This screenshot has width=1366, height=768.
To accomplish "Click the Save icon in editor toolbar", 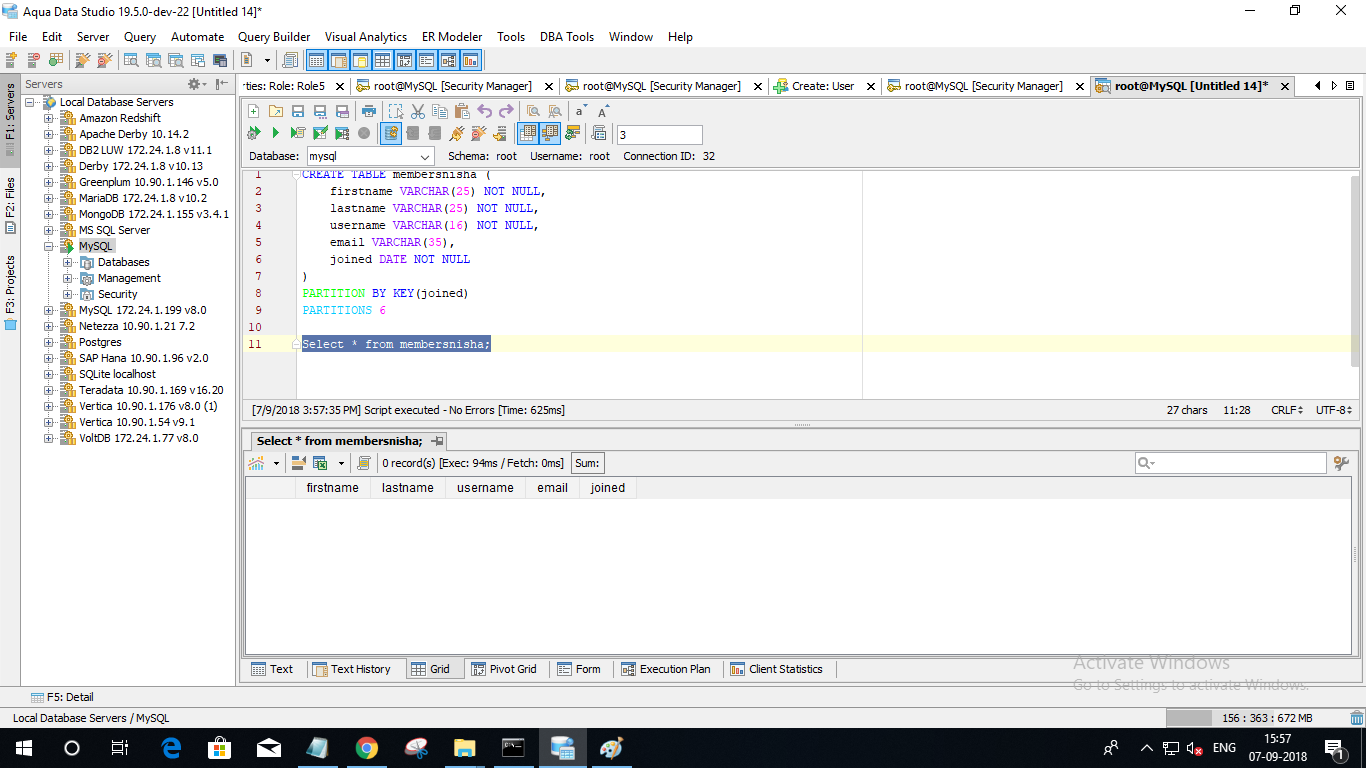I will [x=298, y=111].
